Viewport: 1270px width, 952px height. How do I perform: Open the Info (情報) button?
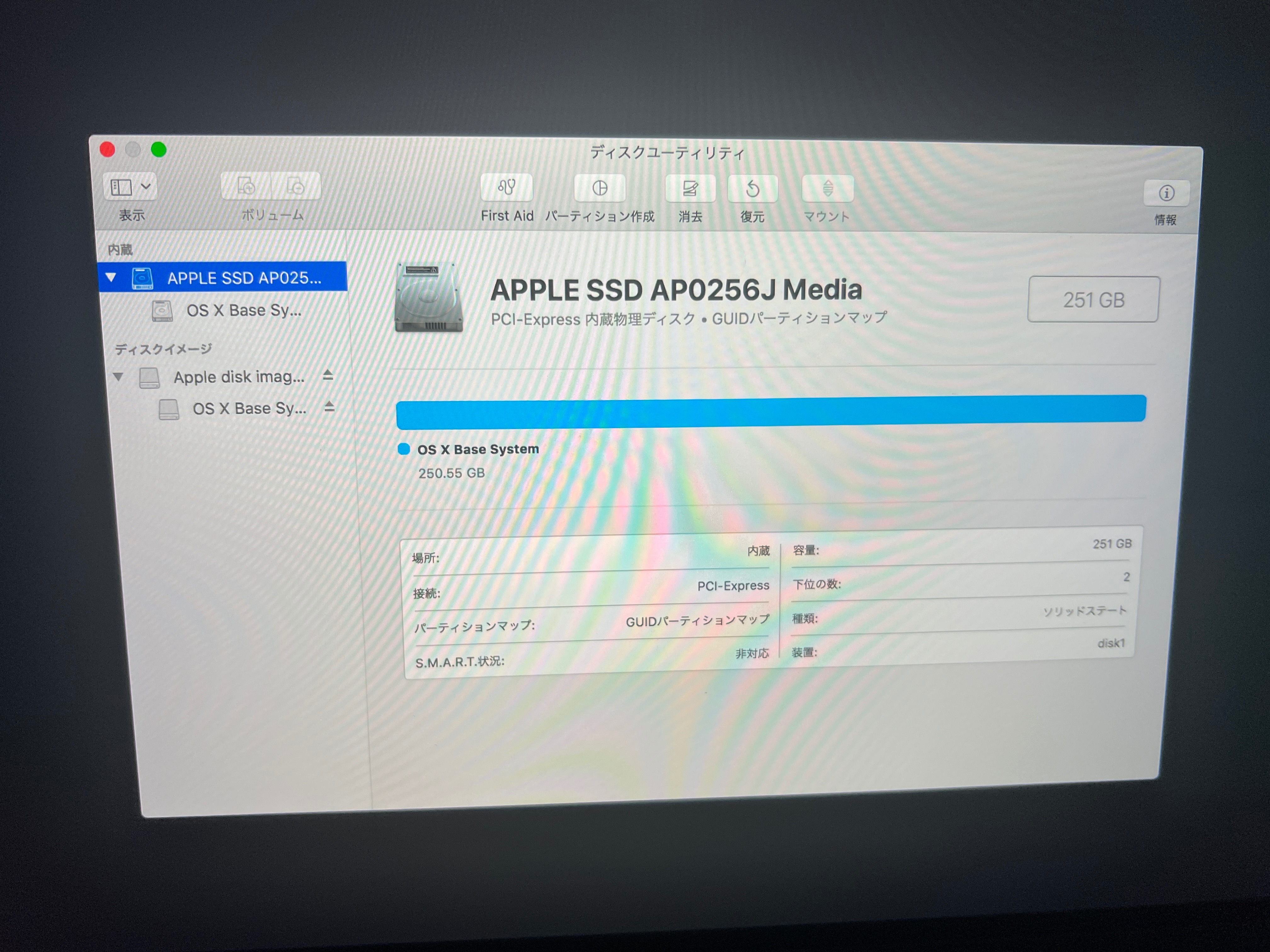click(1166, 193)
